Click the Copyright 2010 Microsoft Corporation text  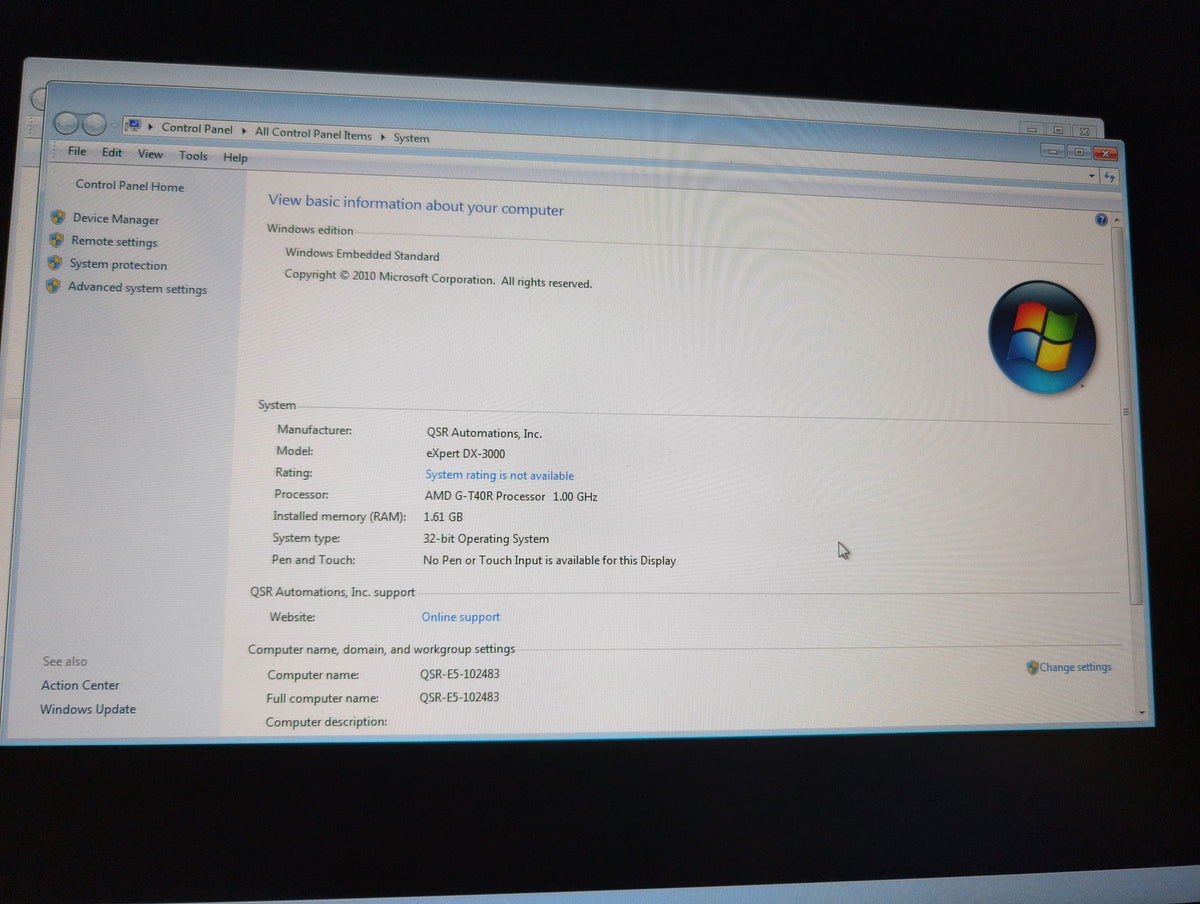point(438,279)
